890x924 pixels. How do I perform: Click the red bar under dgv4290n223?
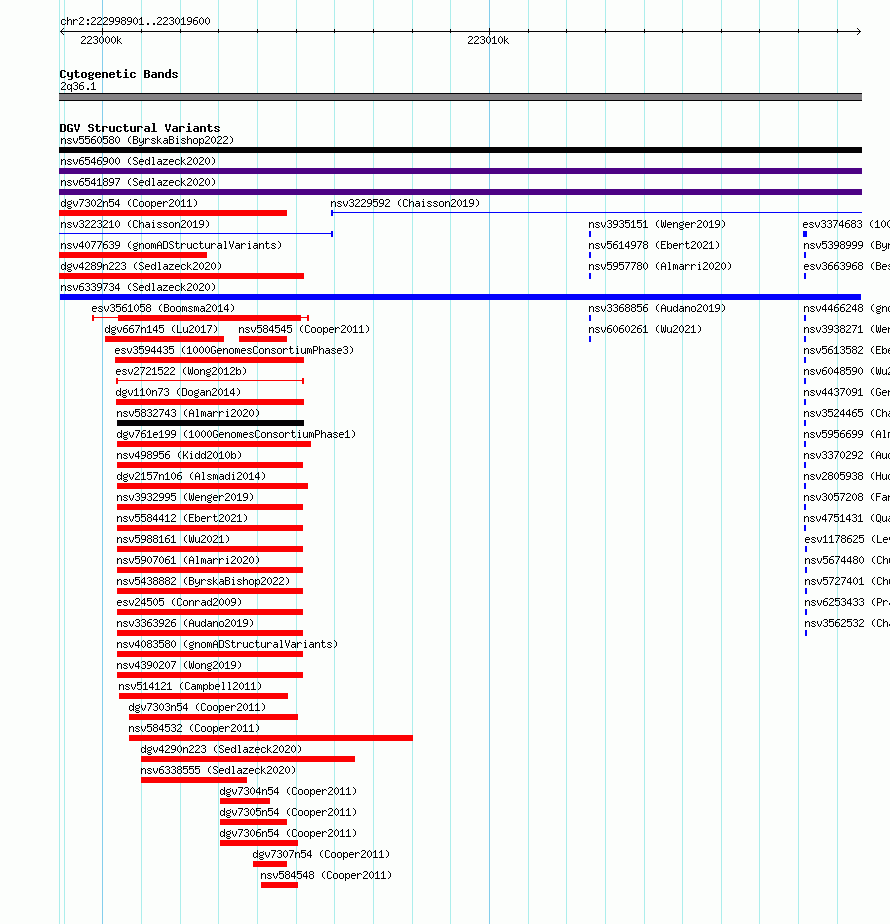248,759
